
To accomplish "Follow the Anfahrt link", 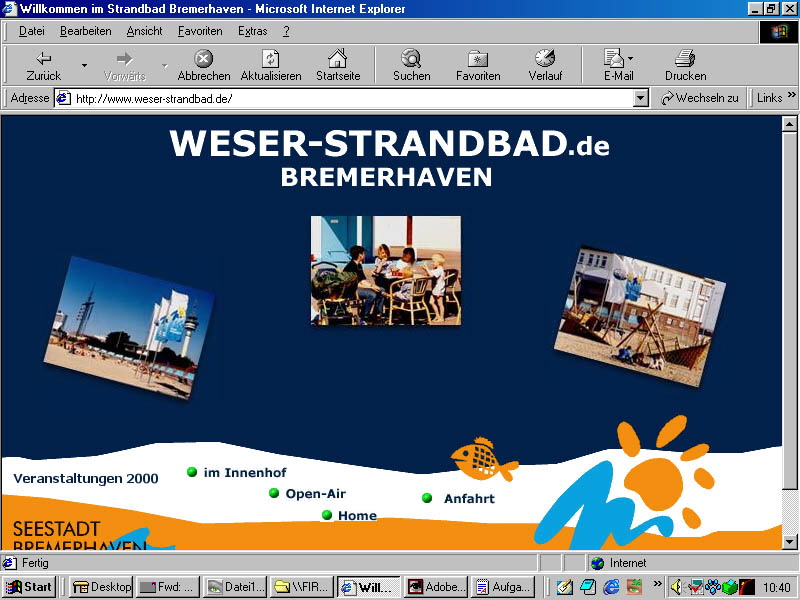I will pos(469,498).
